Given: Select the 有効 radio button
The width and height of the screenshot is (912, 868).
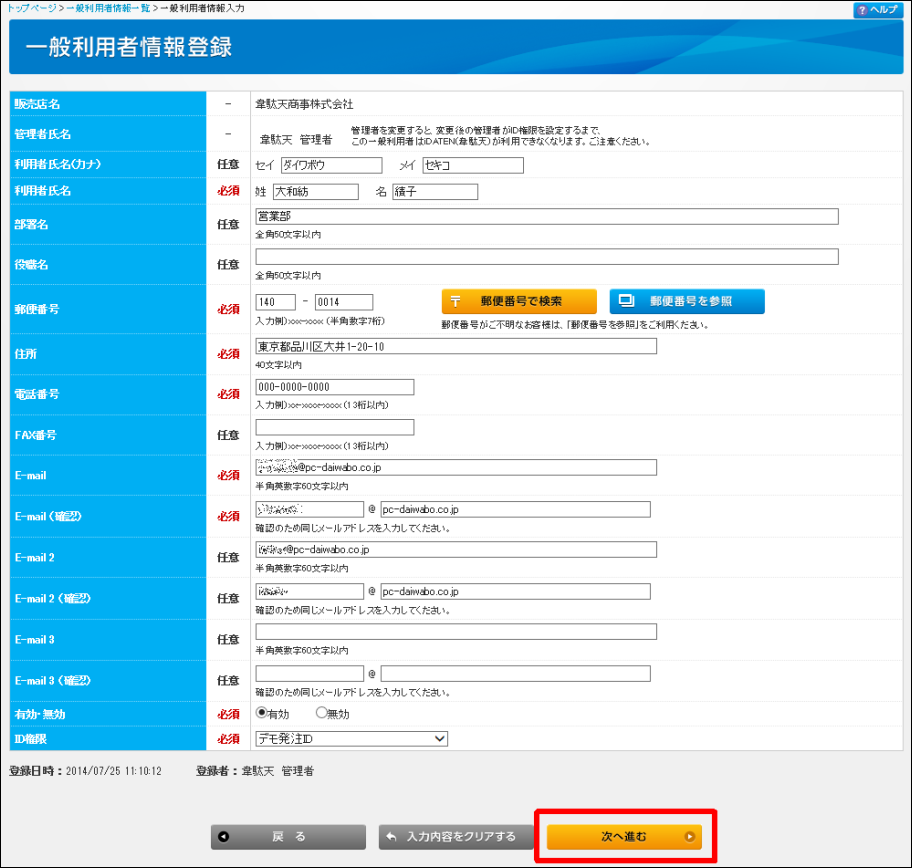Looking at the screenshot, I should click(x=262, y=713).
